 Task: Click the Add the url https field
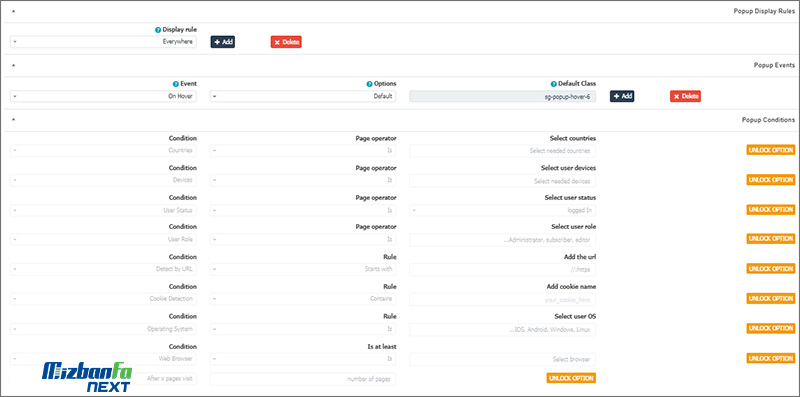503,269
